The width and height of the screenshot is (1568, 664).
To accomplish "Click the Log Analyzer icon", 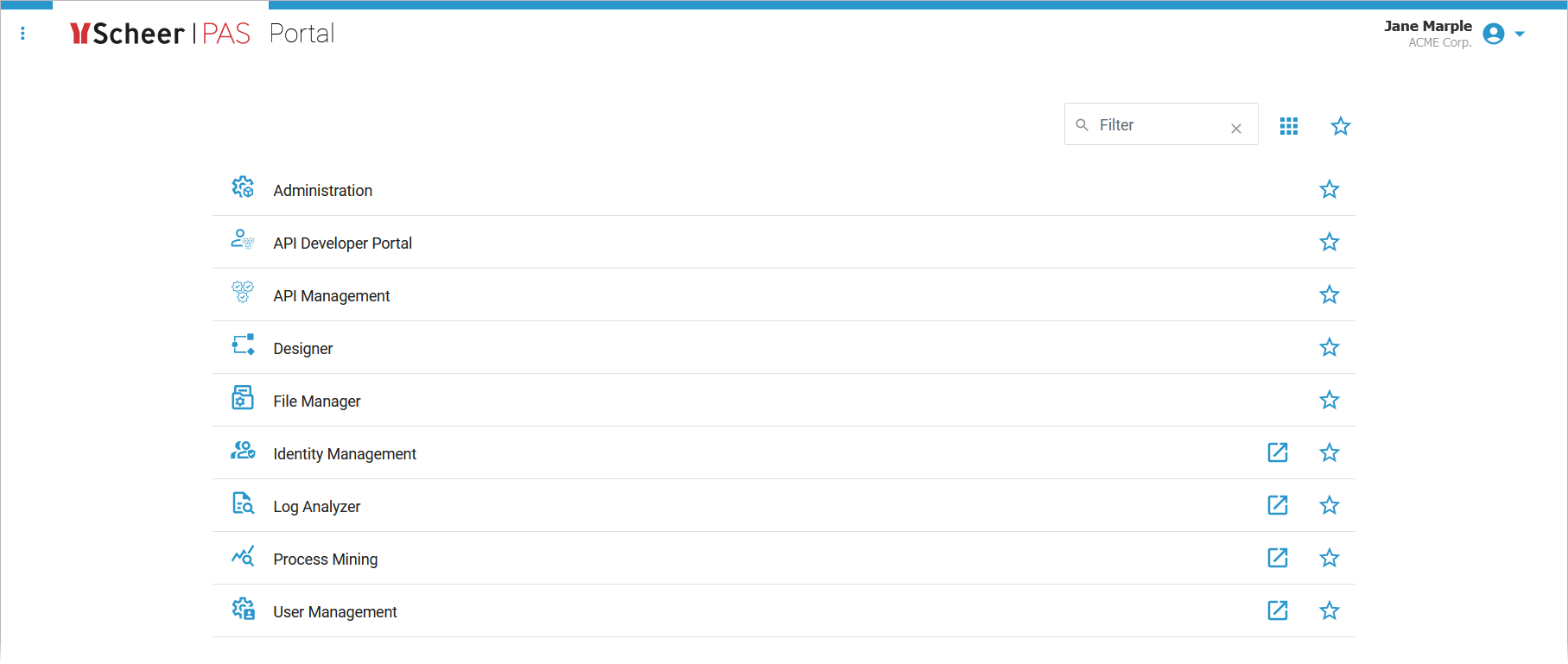I will pos(243,503).
